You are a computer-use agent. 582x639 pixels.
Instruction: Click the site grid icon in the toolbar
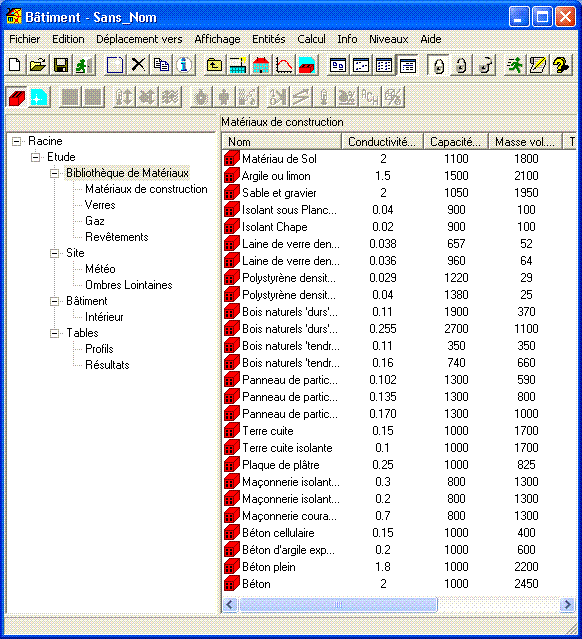click(x=238, y=65)
